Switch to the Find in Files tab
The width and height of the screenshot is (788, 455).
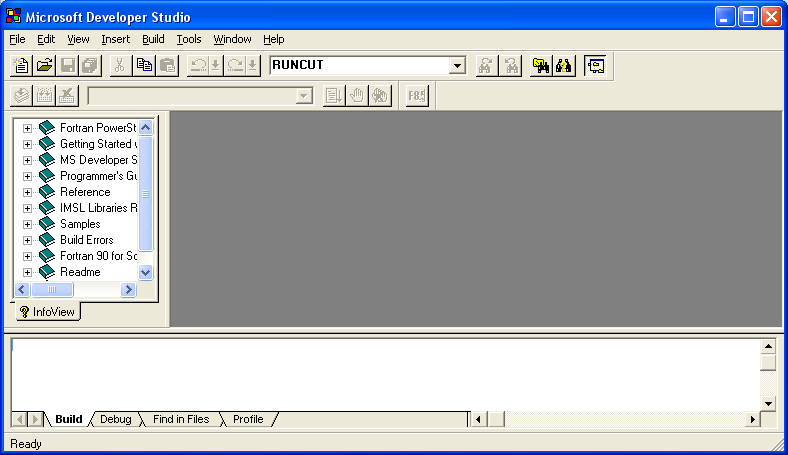click(x=181, y=419)
